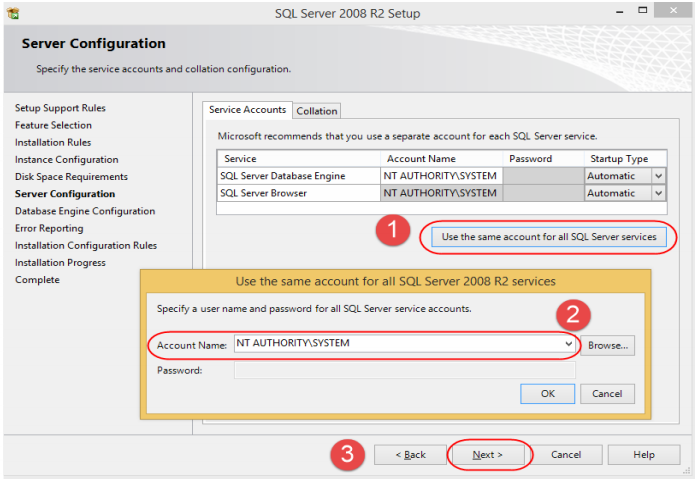The image size is (699, 480).
Task: Click Instance Configuration in the steps list
Action: tap(66, 160)
